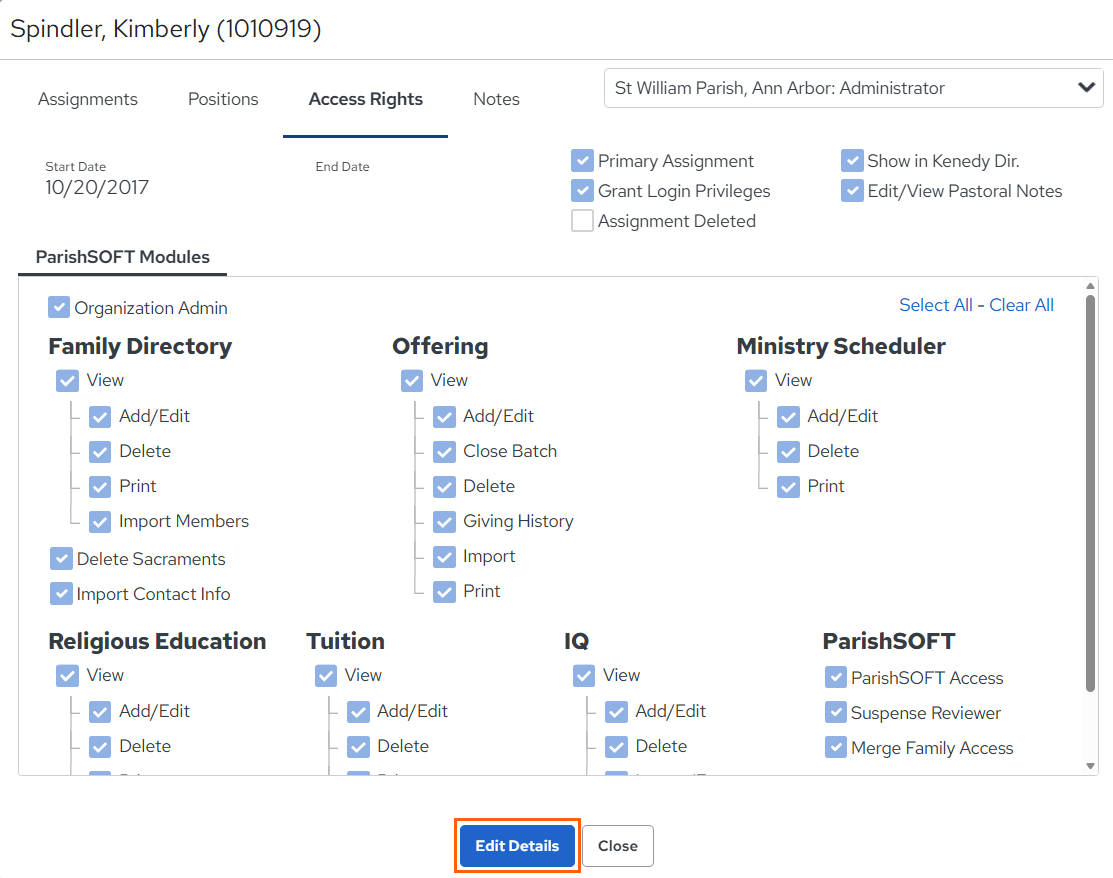The height and width of the screenshot is (878, 1113).
Task: Toggle Grant Login Privileges checkbox
Action: click(x=582, y=190)
